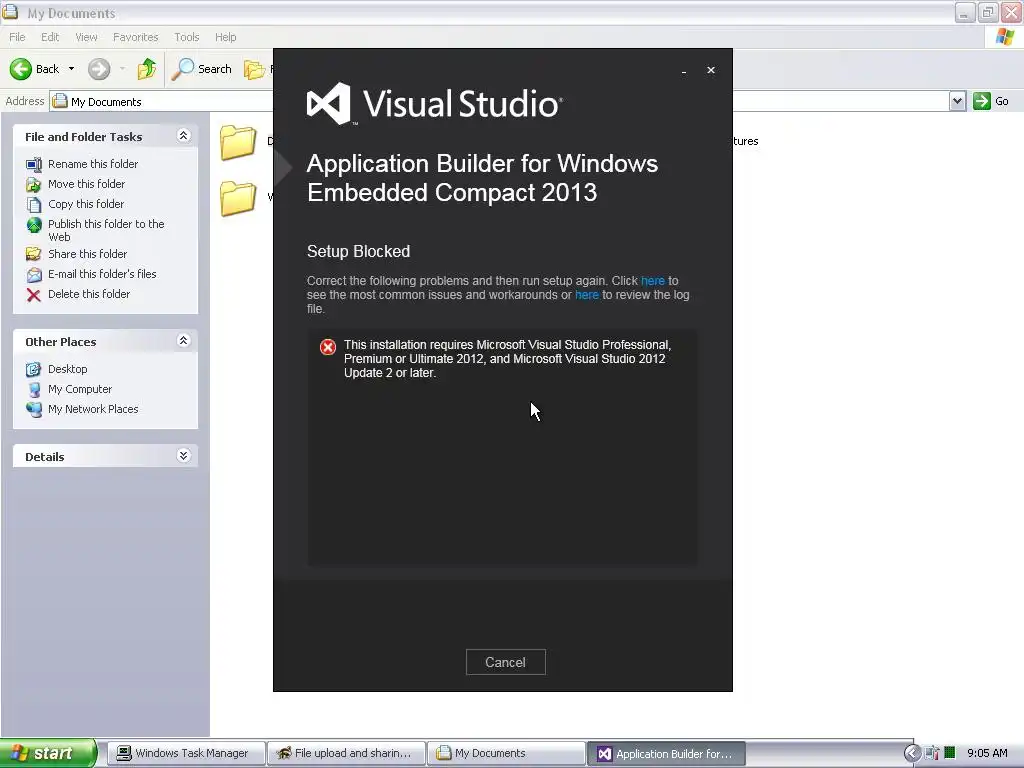Click the E-mail this folder's files icon
This screenshot has height=768, width=1024.
[x=34, y=275]
